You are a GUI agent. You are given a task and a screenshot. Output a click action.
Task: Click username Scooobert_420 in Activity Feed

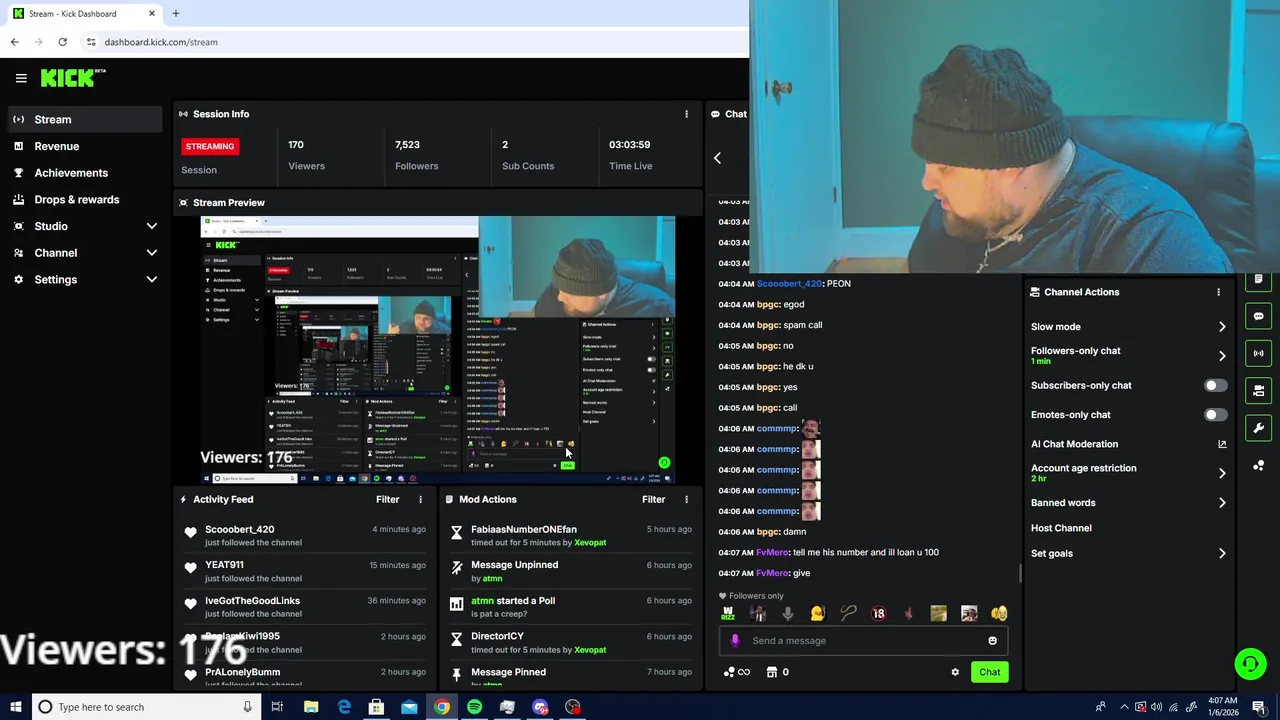[x=239, y=529]
